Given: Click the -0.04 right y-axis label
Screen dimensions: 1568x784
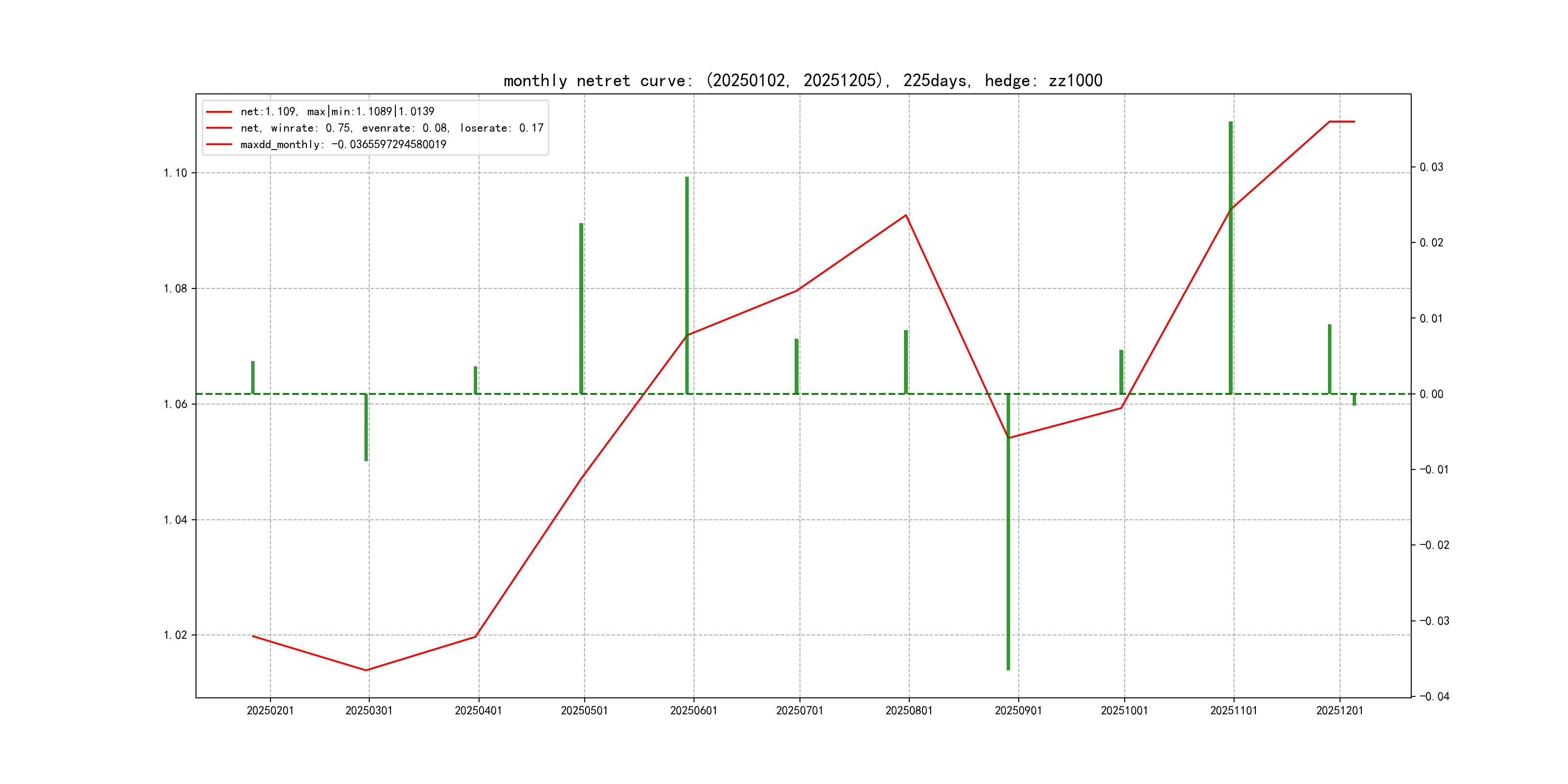Looking at the screenshot, I should point(1434,696).
